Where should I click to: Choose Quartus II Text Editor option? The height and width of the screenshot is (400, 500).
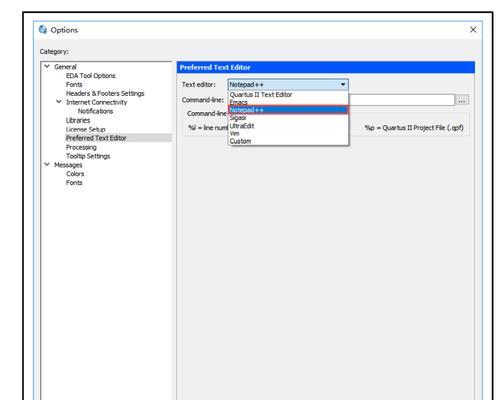pos(288,95)
